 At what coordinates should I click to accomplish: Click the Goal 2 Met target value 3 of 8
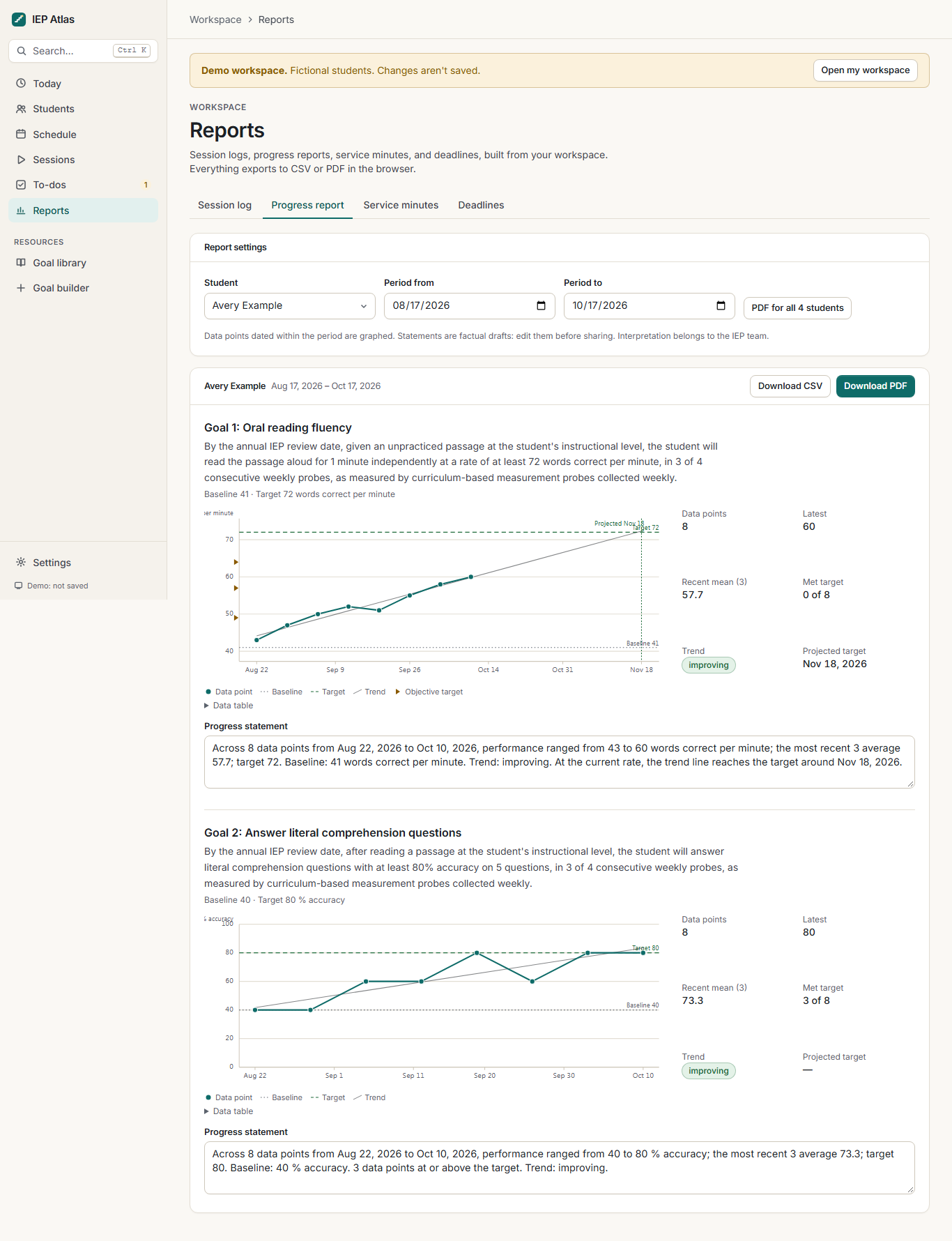[816, 1000]
